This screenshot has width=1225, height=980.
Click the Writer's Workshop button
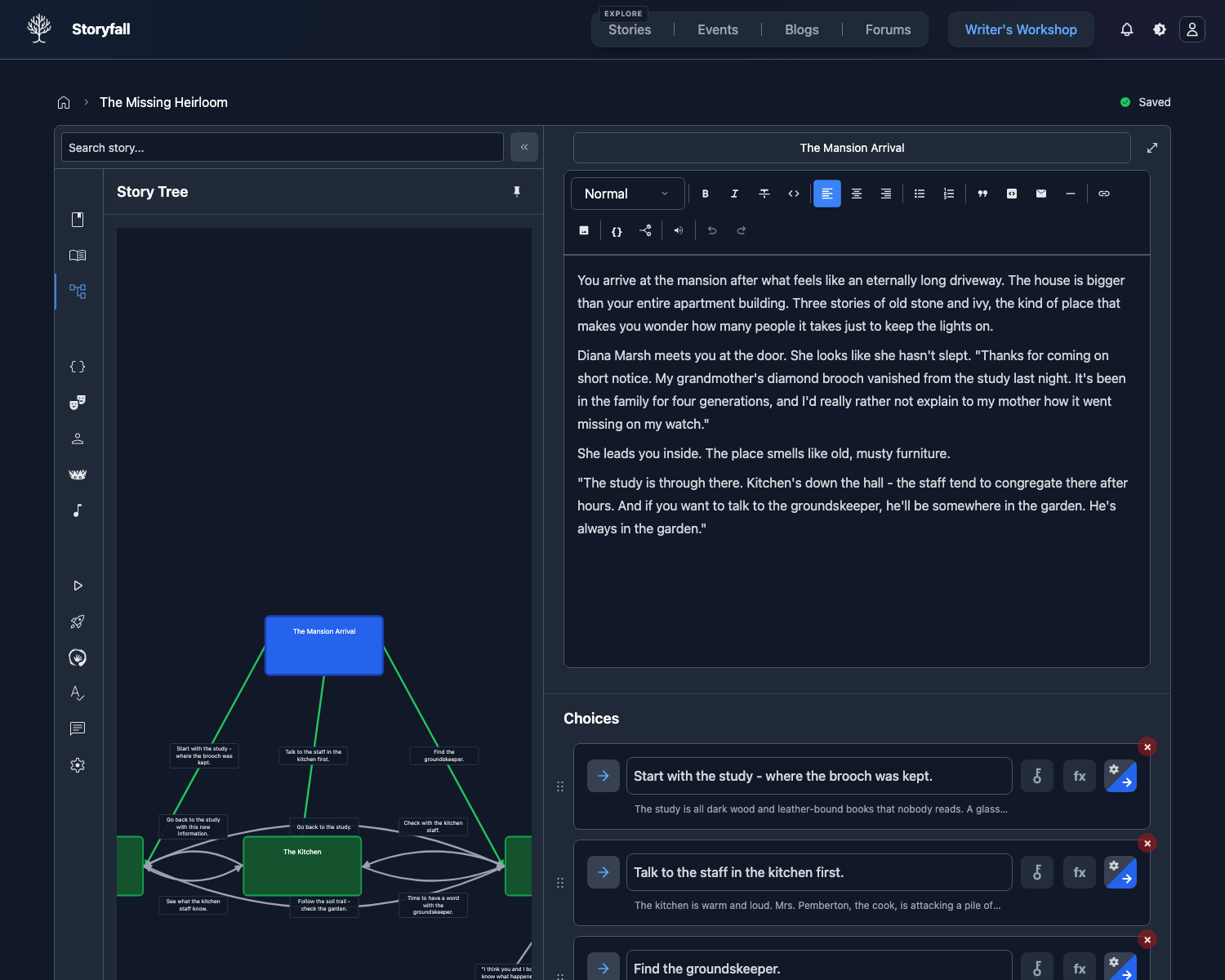[1020, 29]
